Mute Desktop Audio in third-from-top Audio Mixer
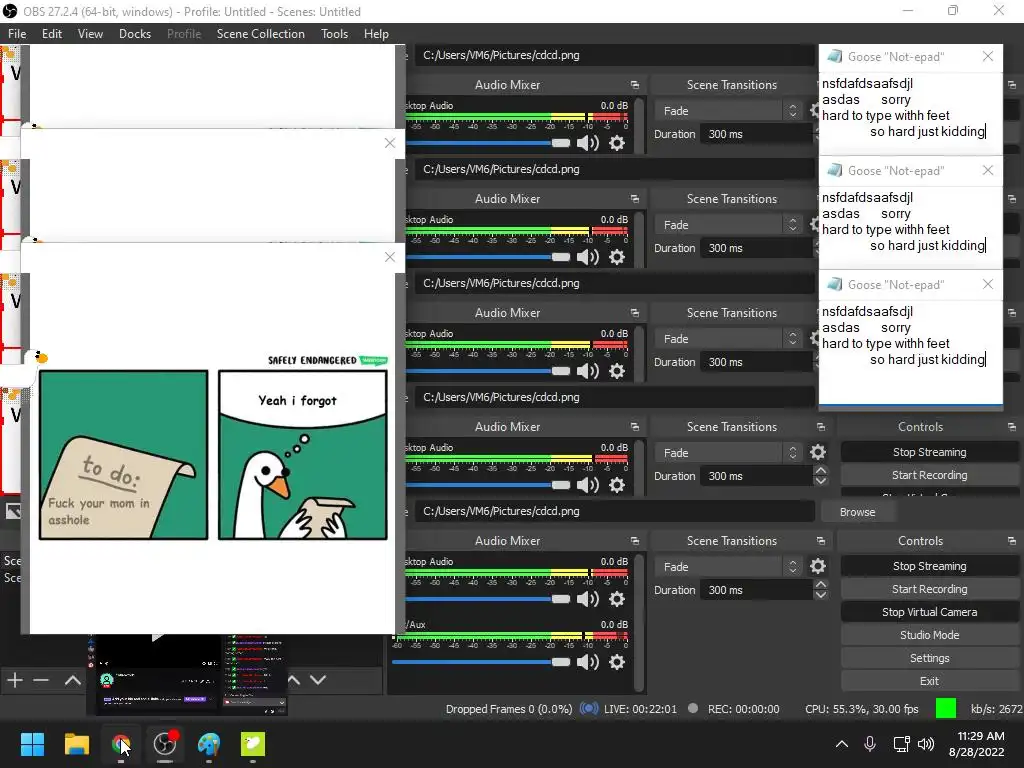The height and width of the screenshot is (768, 1024). pos(588,371)
